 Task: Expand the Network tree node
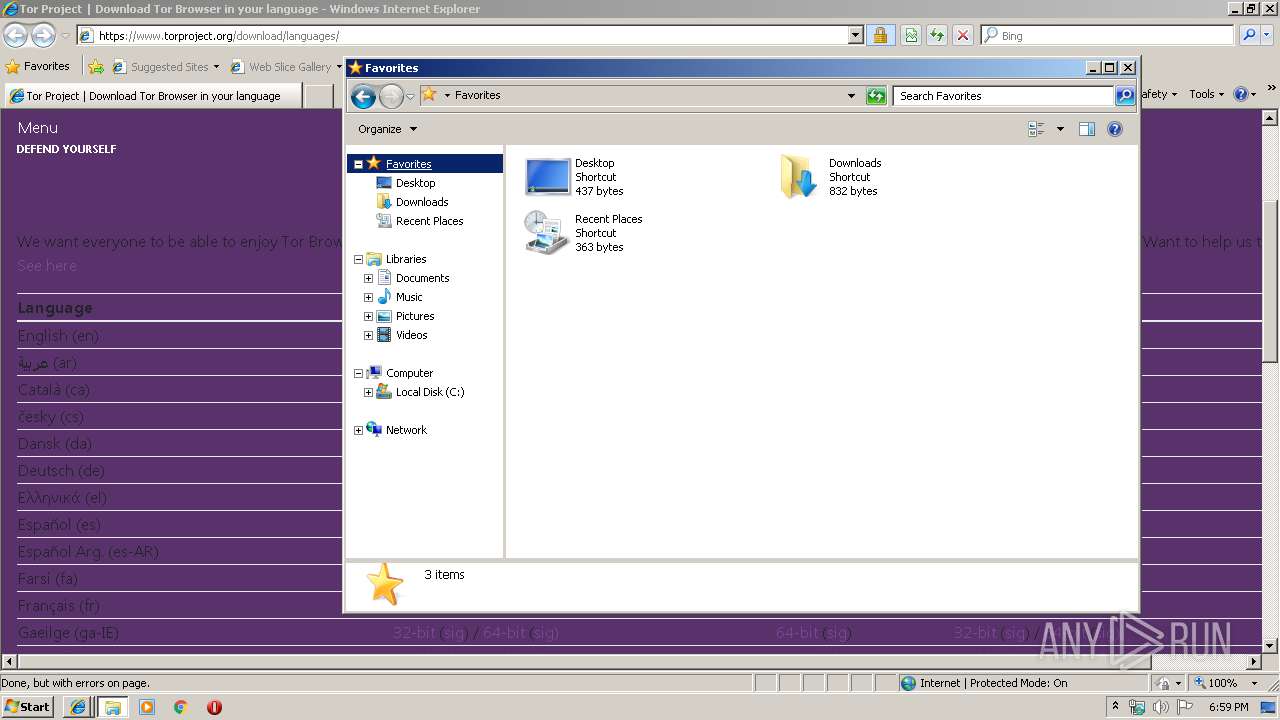click(x=358, y=430)
